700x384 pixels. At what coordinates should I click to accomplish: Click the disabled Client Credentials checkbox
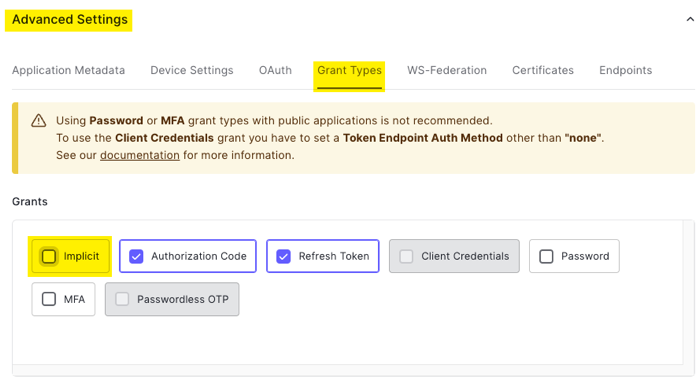click(406, 256)
